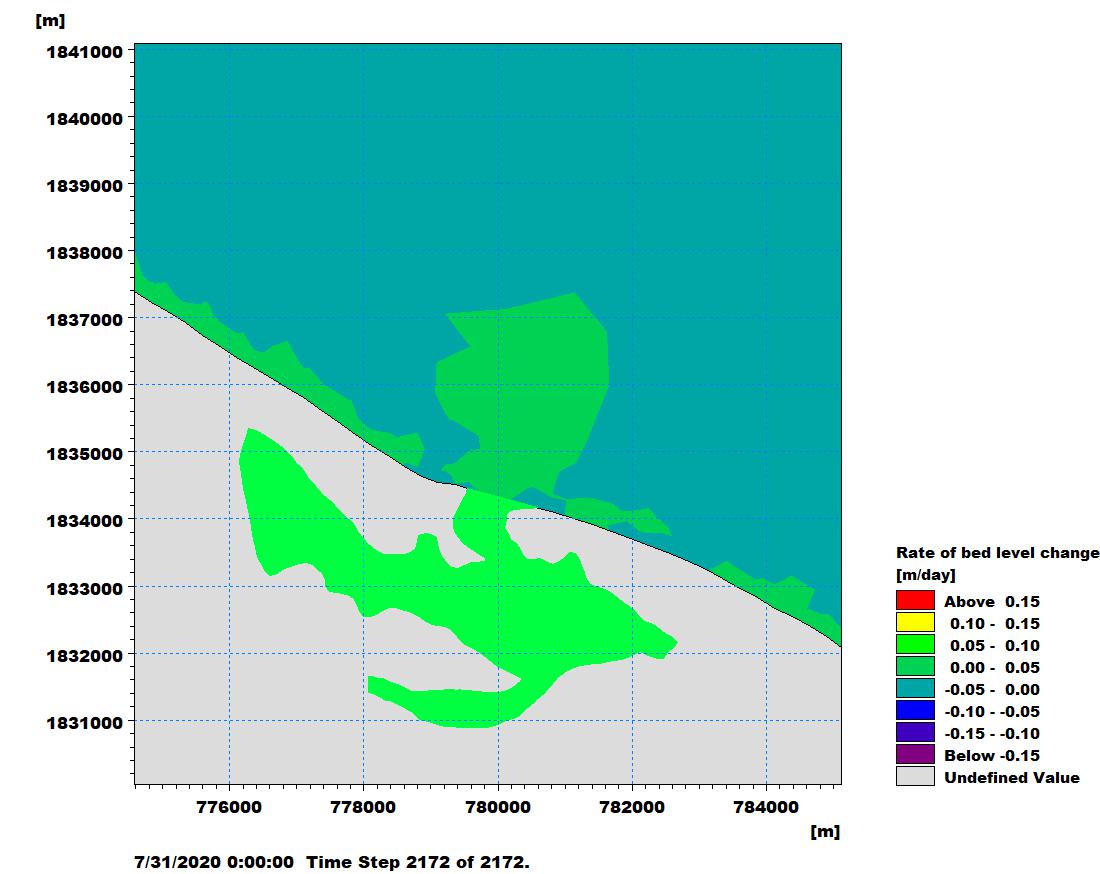Click the Time Step 2172 of 2172 text
Image resolution: width=1100 pixels, height=874 pixels.
click(x=418, y=862)
